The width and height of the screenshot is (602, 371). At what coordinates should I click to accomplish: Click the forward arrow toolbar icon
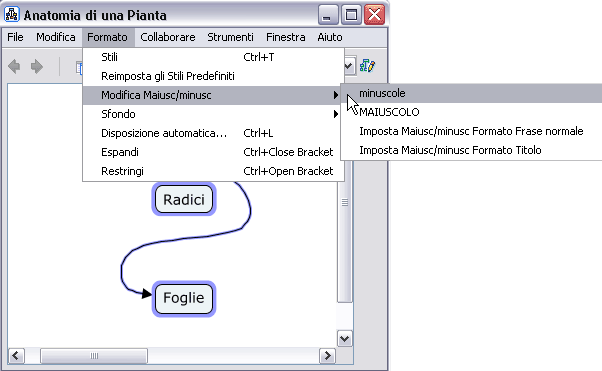pyautogui.click(x=37, y=66)
